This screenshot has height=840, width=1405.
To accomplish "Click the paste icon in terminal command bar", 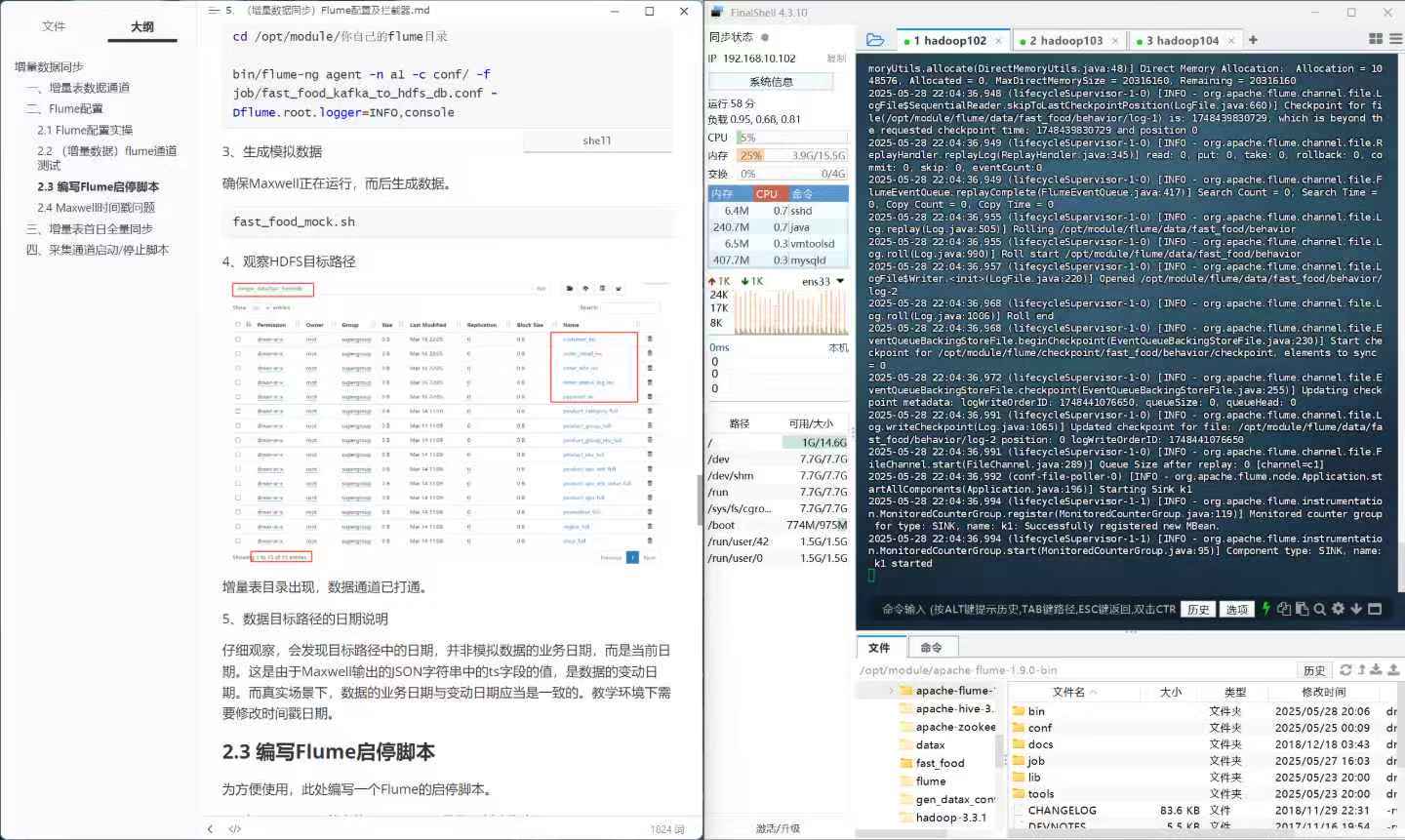I will coord(1302,609).
